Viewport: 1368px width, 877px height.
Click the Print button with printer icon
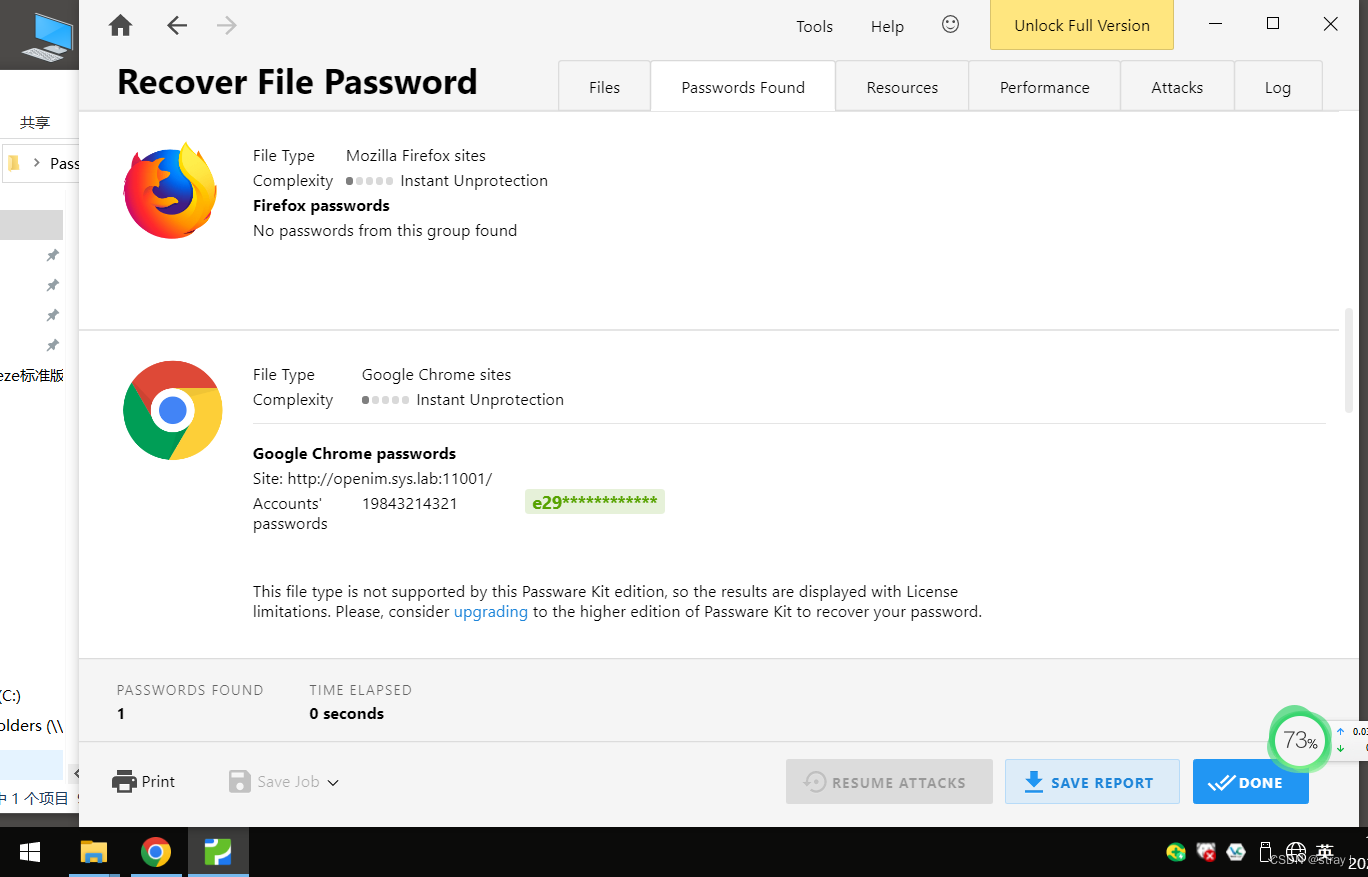pyautogui.click(x=144, y=782)
